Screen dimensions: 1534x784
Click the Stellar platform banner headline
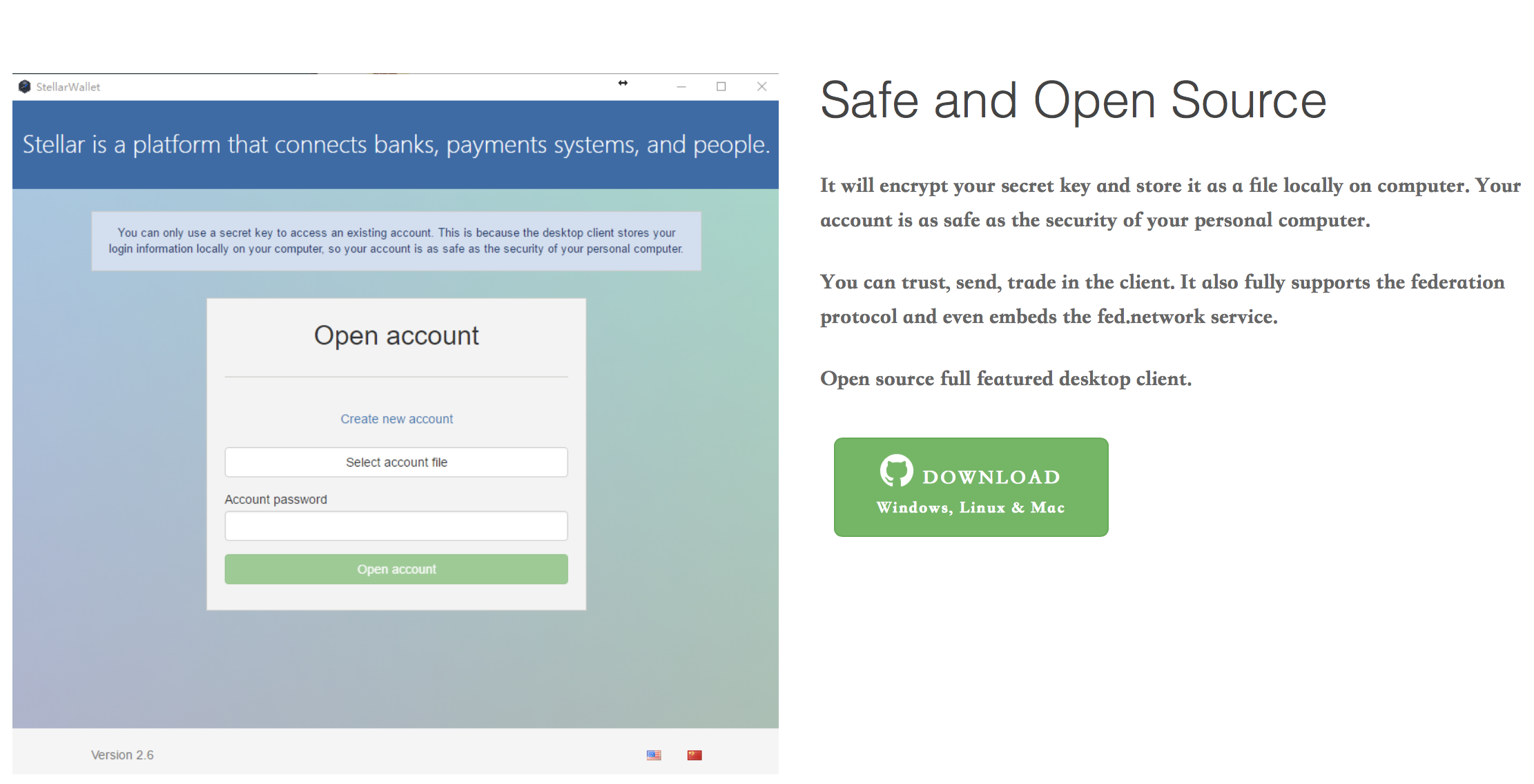point(396,144)
